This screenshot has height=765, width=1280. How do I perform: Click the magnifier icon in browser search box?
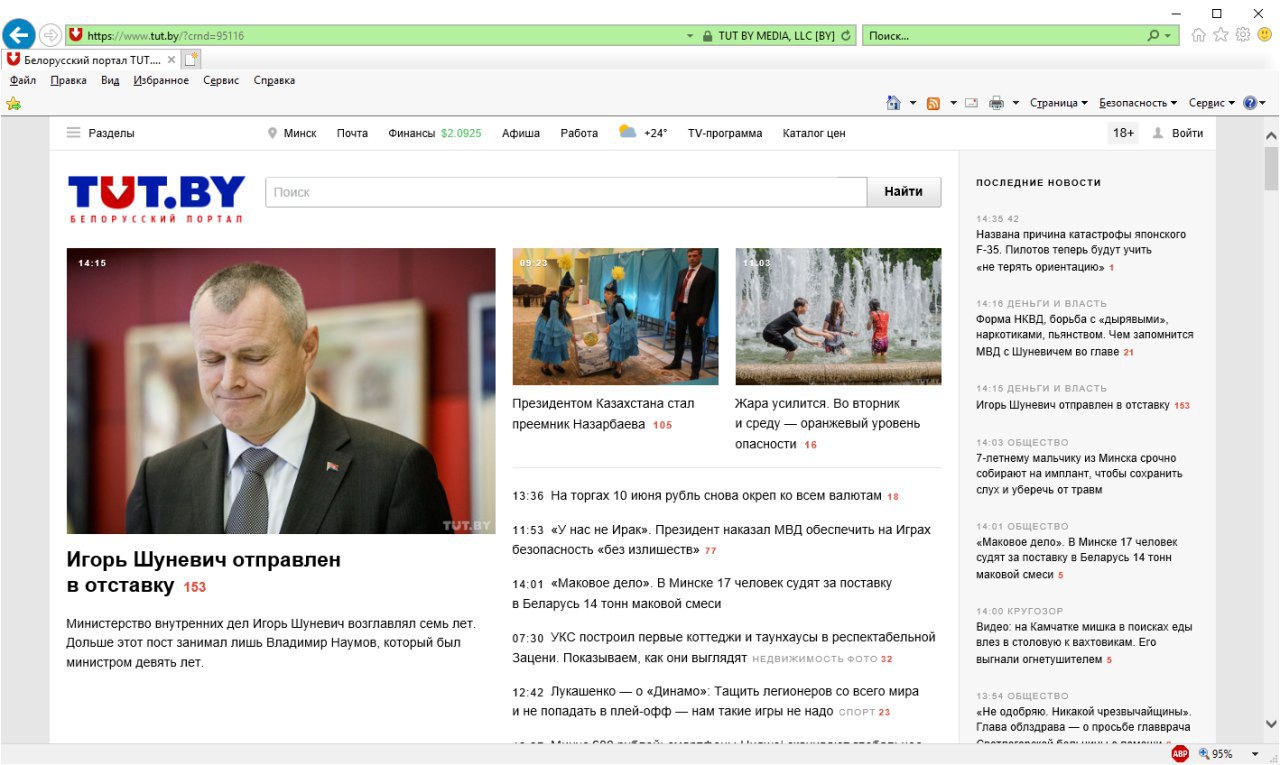[1153, 36]
